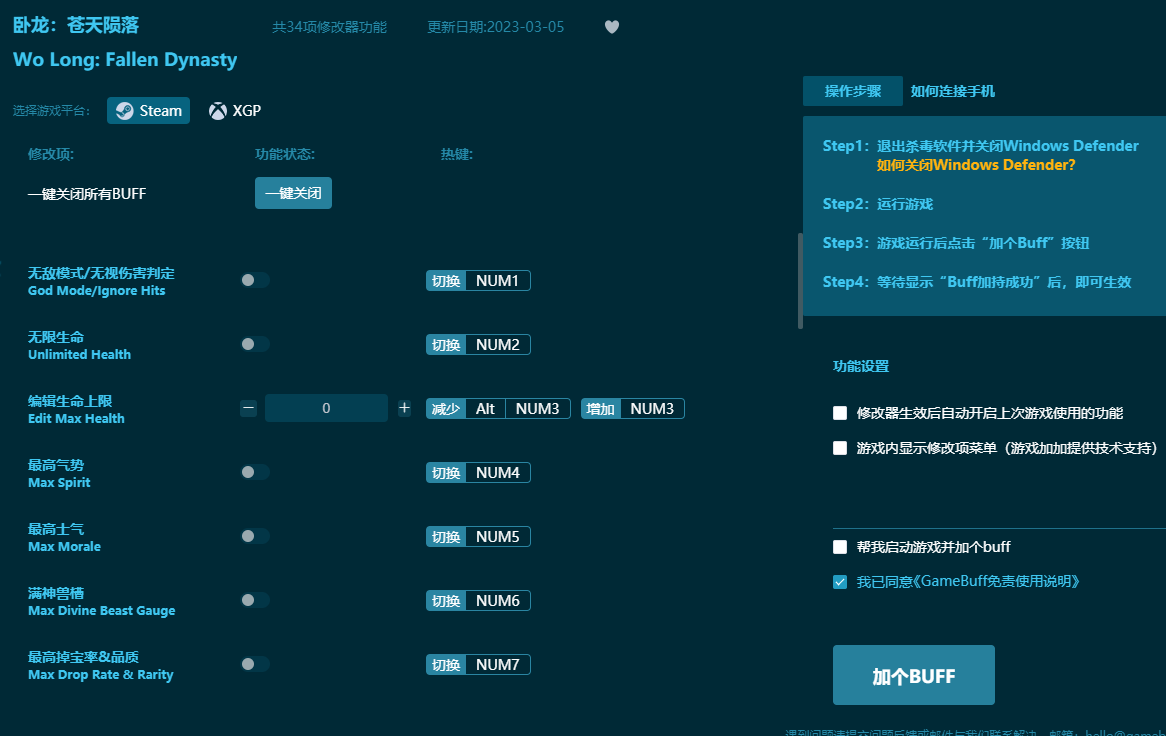1166x736 pixels.
Task: Click the 一键关闭 button
Action: click(x=293, y=193)
